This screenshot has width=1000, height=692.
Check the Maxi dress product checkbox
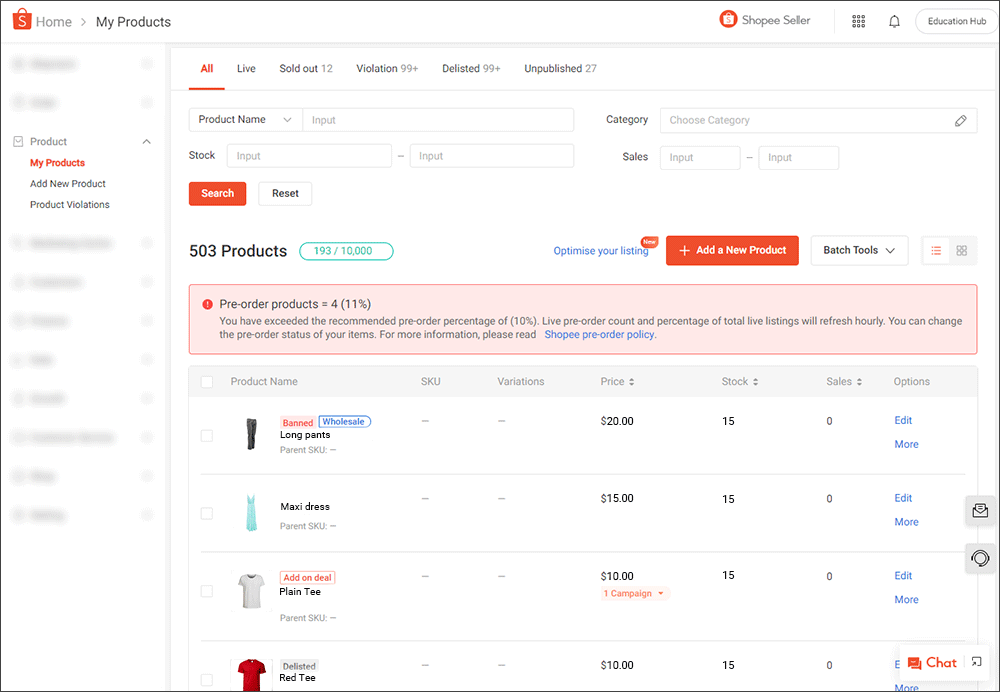point(206,513)
